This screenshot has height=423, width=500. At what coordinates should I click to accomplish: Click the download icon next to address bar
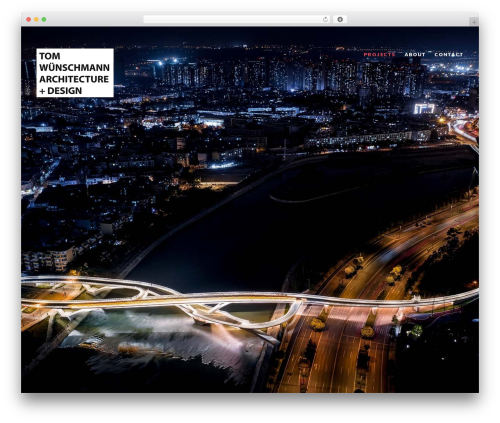[x=340, y=20]
